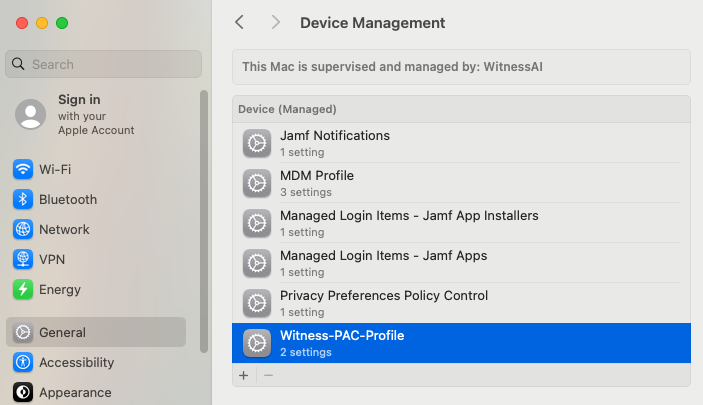Click the Jamf Notifications profile gear icon
The image size is (703, 405).
pyautogui.click(x=257, y=143)
